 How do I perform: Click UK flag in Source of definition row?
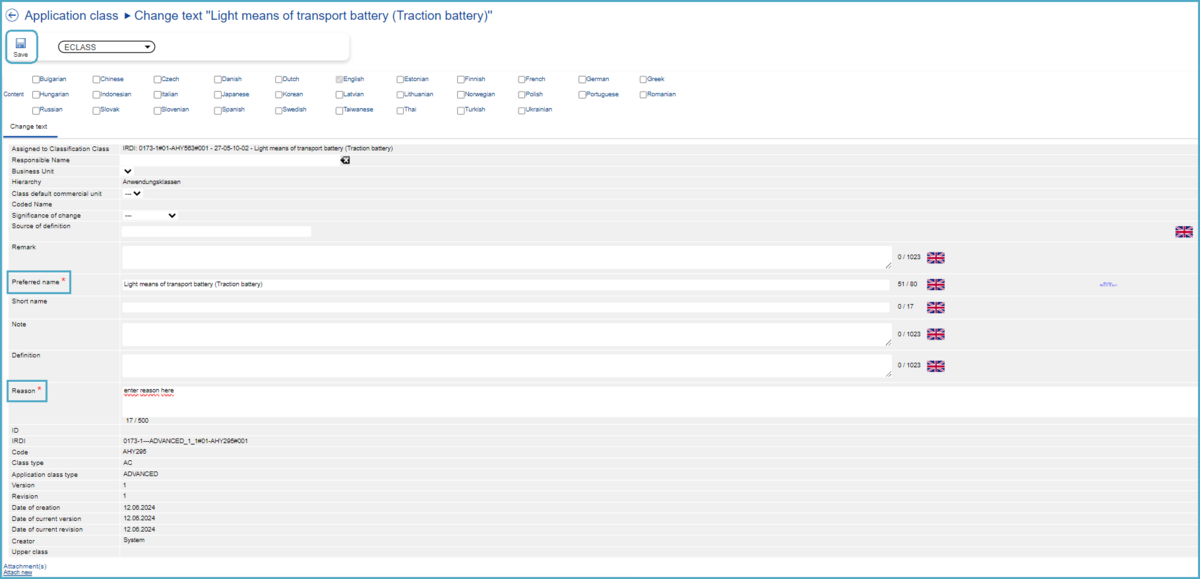tap(1183, 232)
